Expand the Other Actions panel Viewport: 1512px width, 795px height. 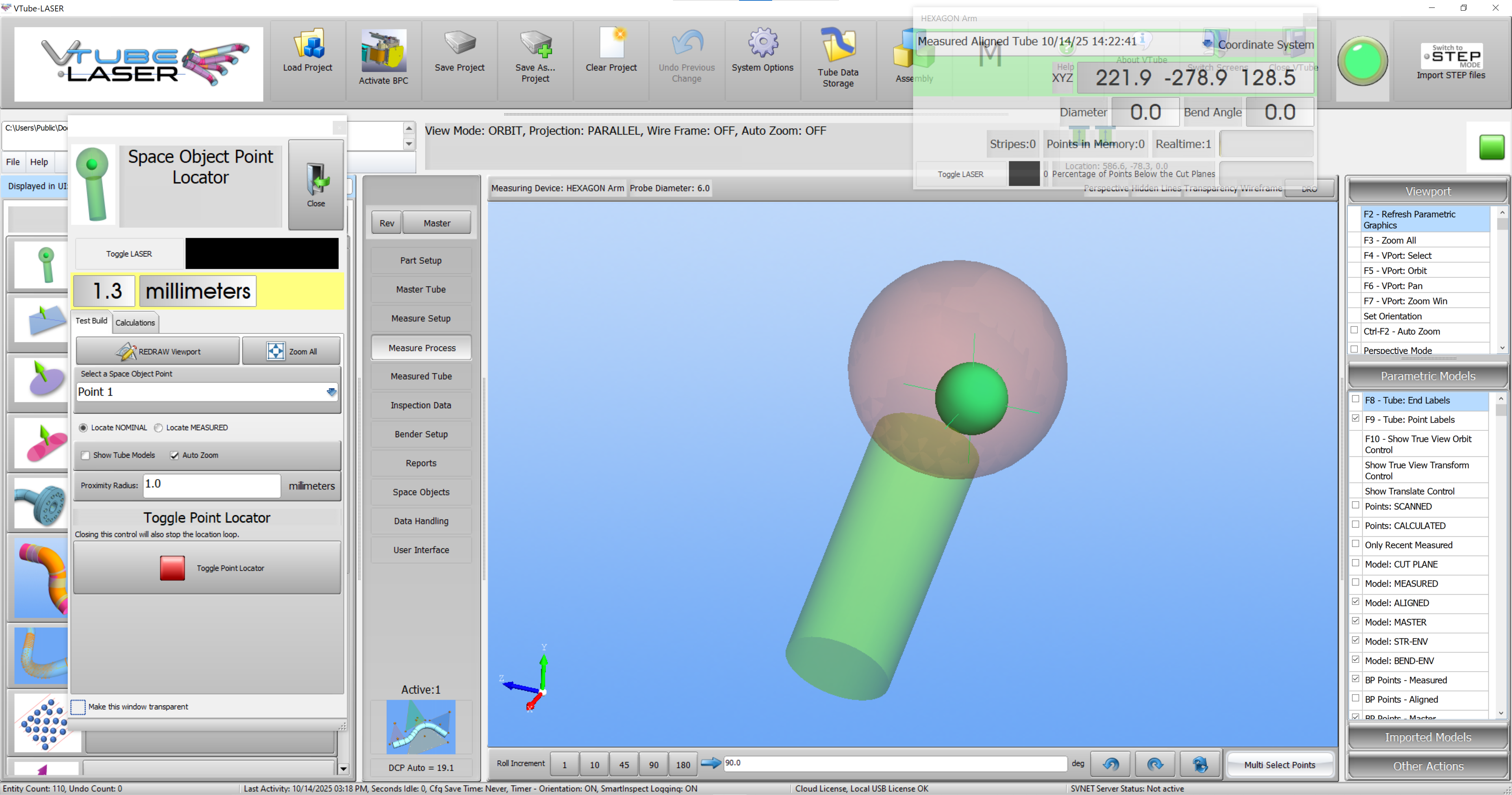(x=1427, y=765)
